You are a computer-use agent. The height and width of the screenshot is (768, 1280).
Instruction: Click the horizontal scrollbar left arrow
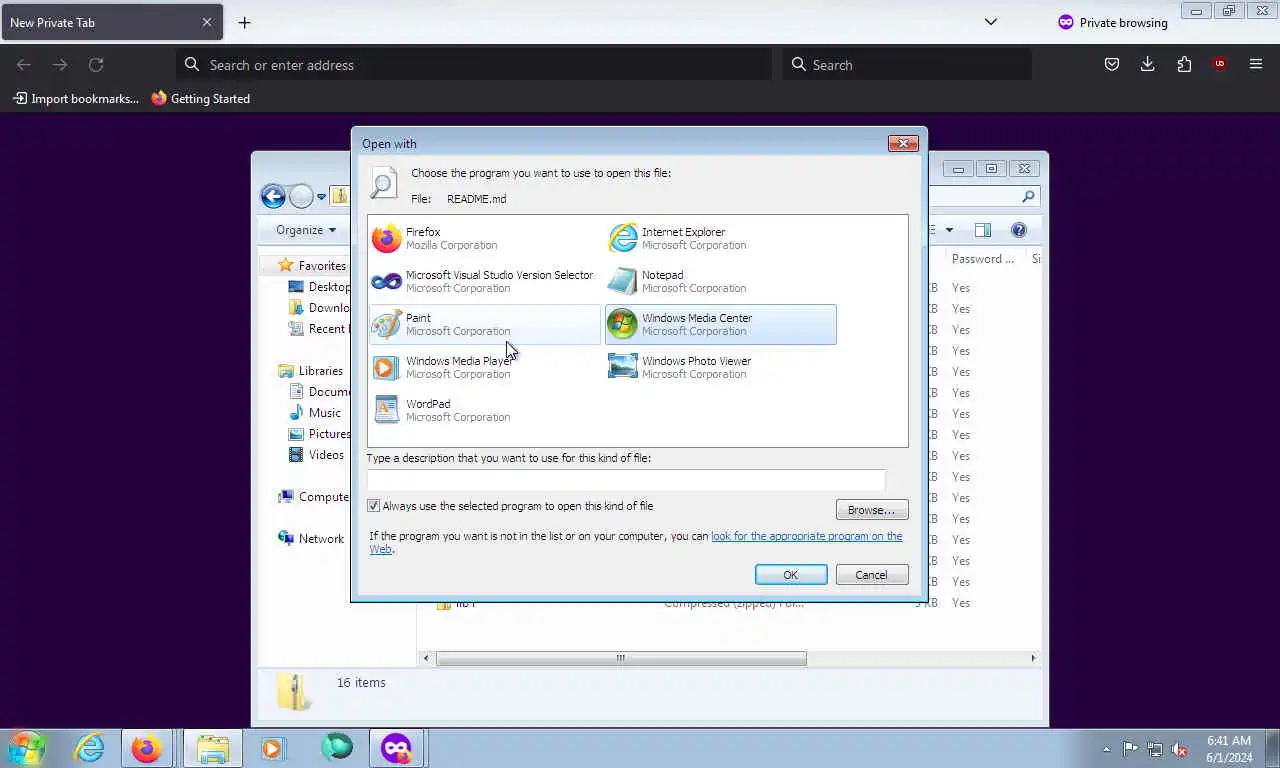(426, 658)
